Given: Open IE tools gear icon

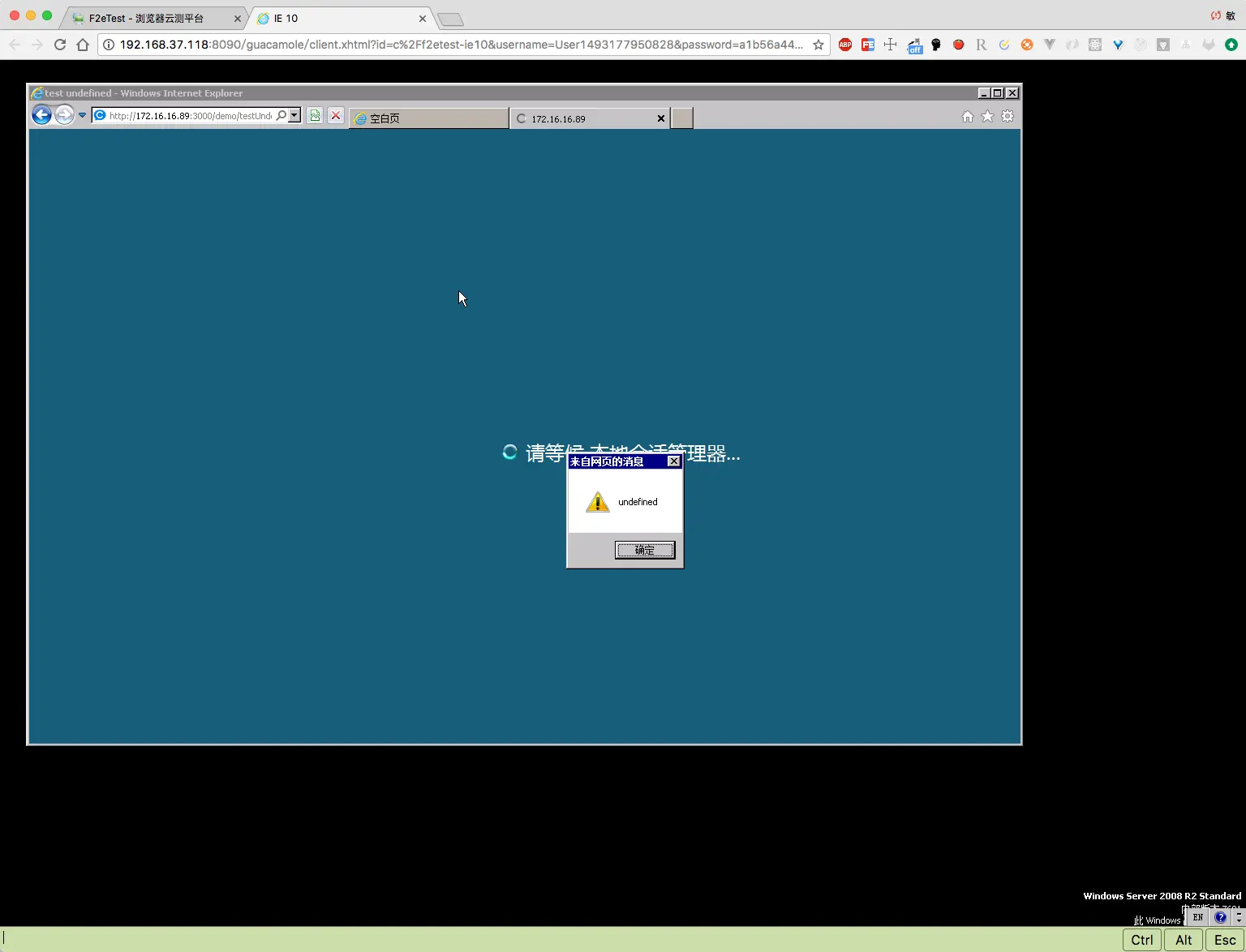Looking at the screenshot, I should [x=1008, y=116].
